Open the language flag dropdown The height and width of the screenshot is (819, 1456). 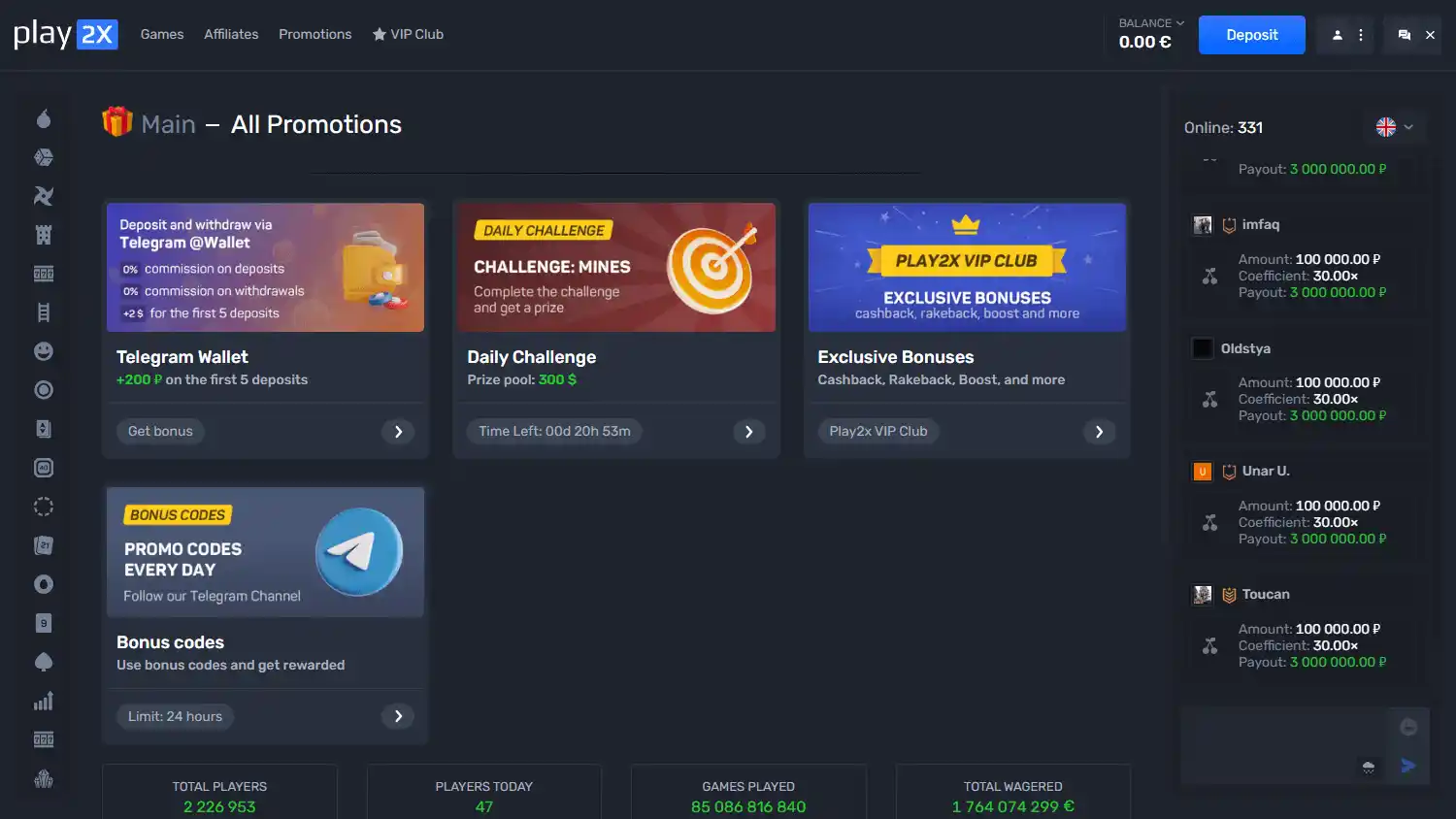click(1395, 127)
